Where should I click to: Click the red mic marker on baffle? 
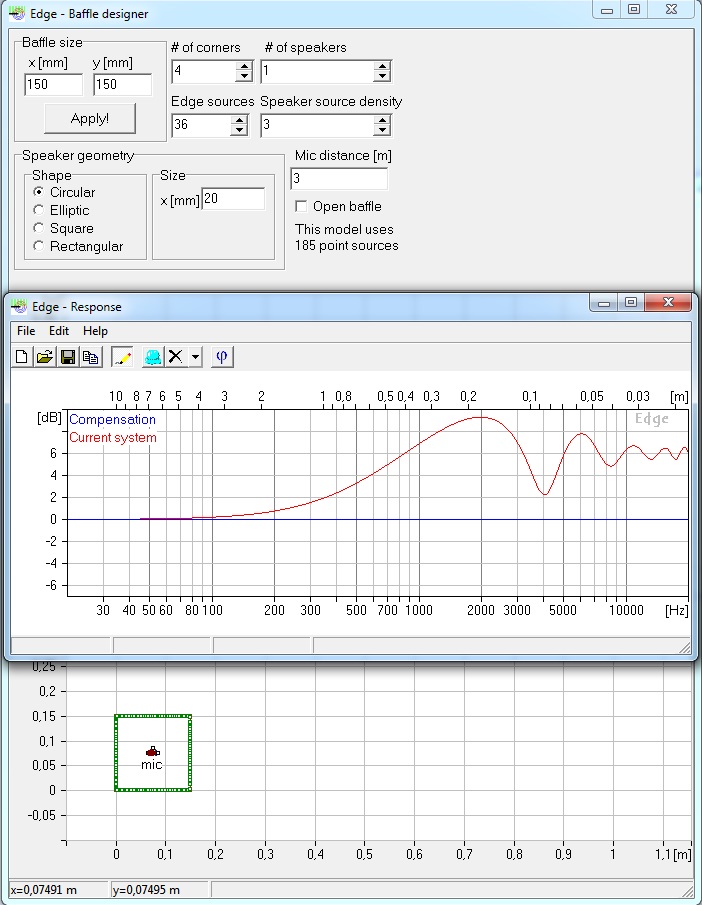pos(151,751)
